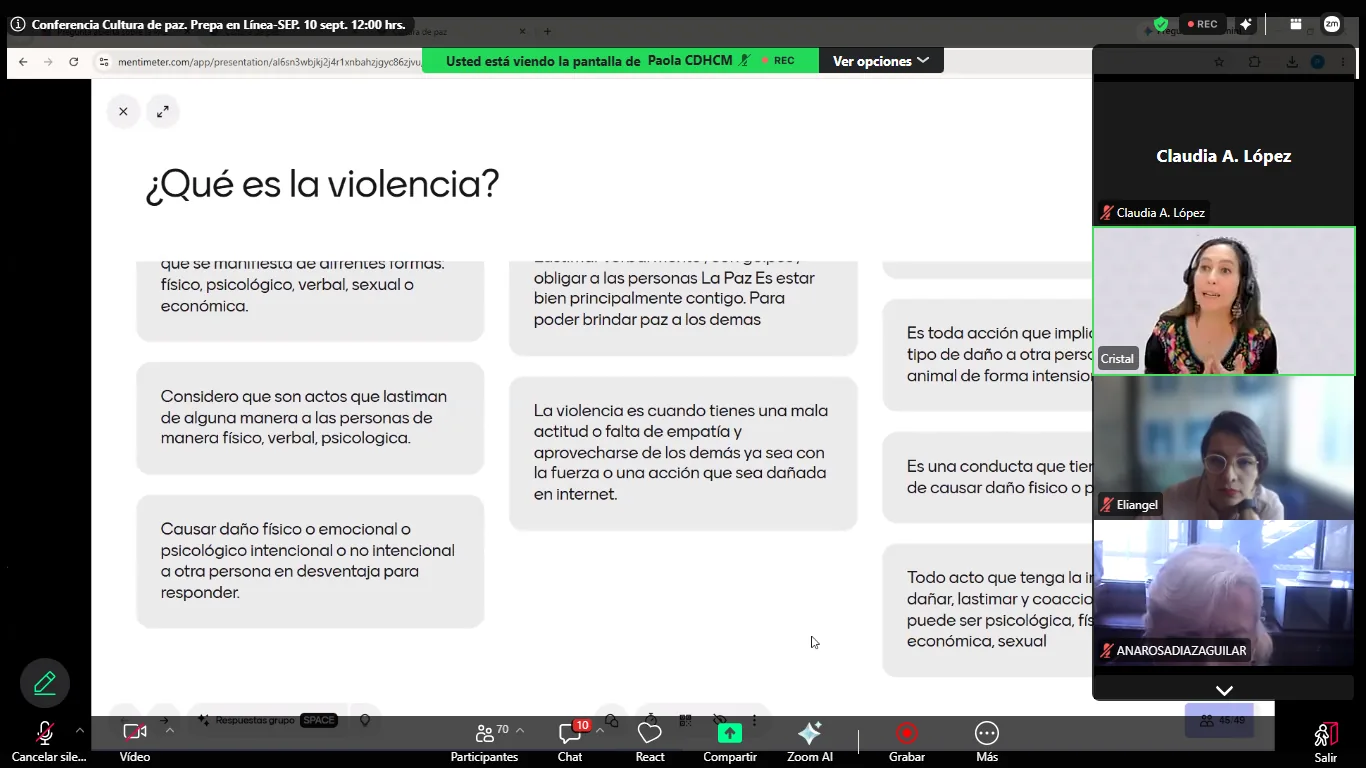
Task: Click the Paola CDHCM sharing label
Action: [692, 61]
